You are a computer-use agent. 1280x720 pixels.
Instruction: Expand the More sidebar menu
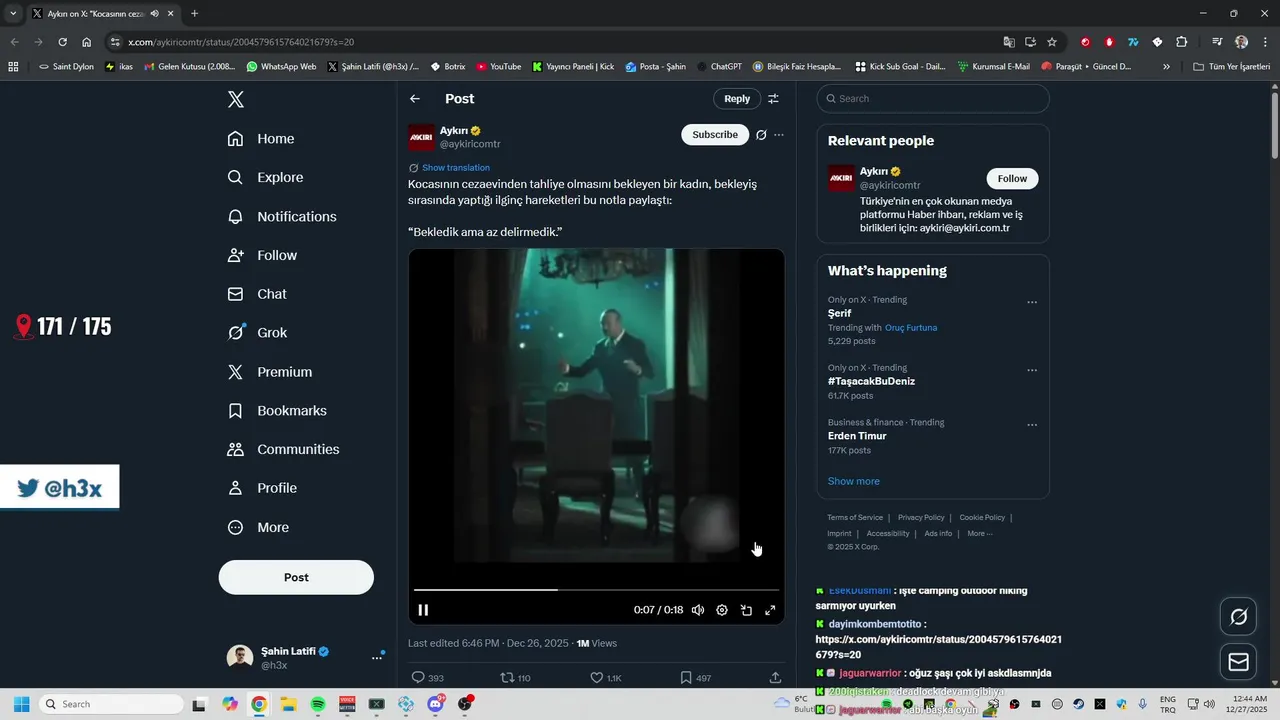coord(258,527)
